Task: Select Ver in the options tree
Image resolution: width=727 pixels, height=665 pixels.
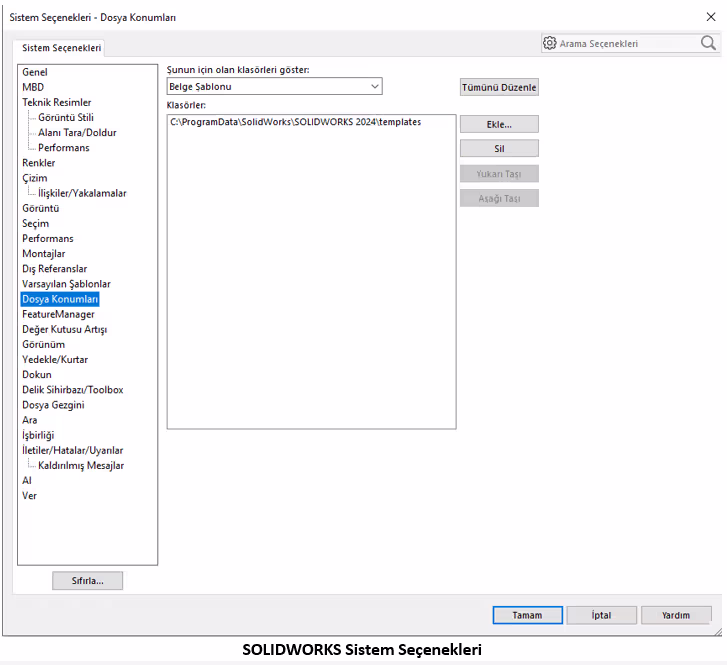Action: [29, 496]
